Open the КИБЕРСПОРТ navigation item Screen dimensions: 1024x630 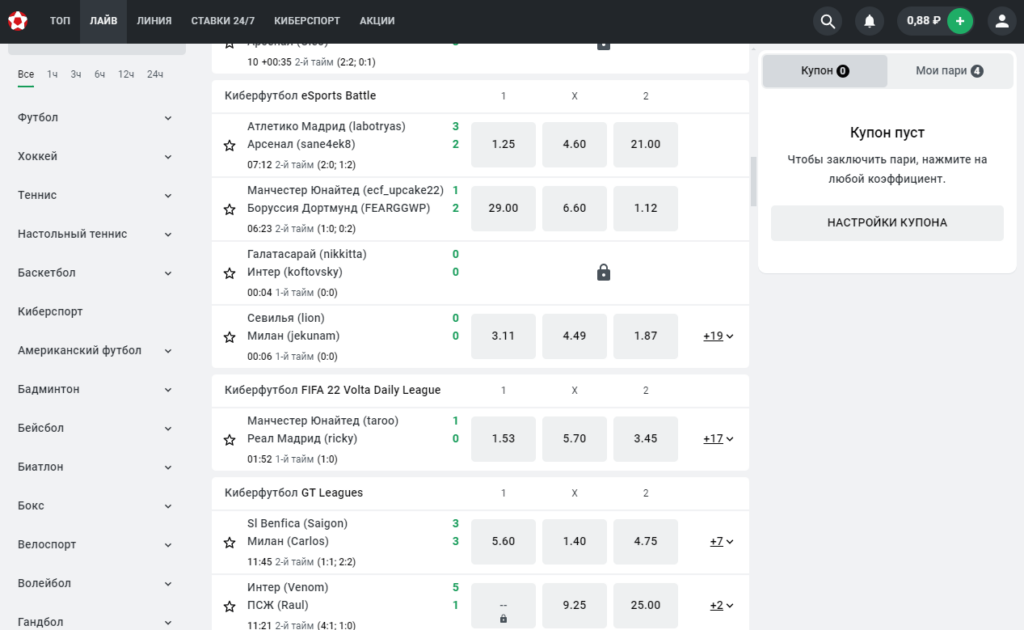[x=307, y=21]
